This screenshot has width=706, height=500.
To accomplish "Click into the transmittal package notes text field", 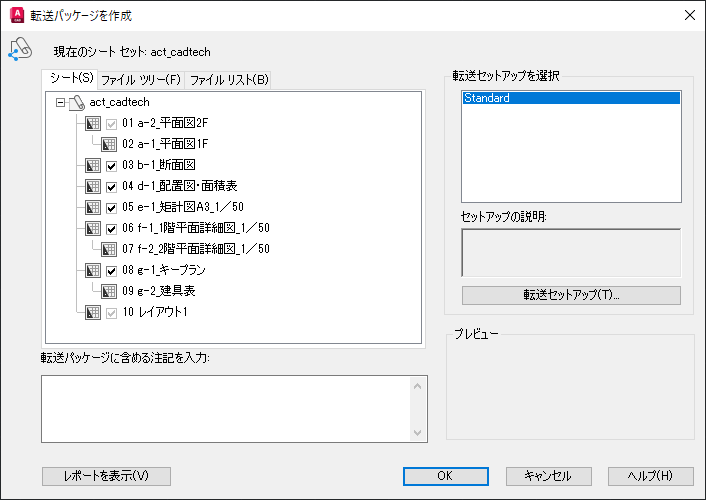I will coord(226,409).
